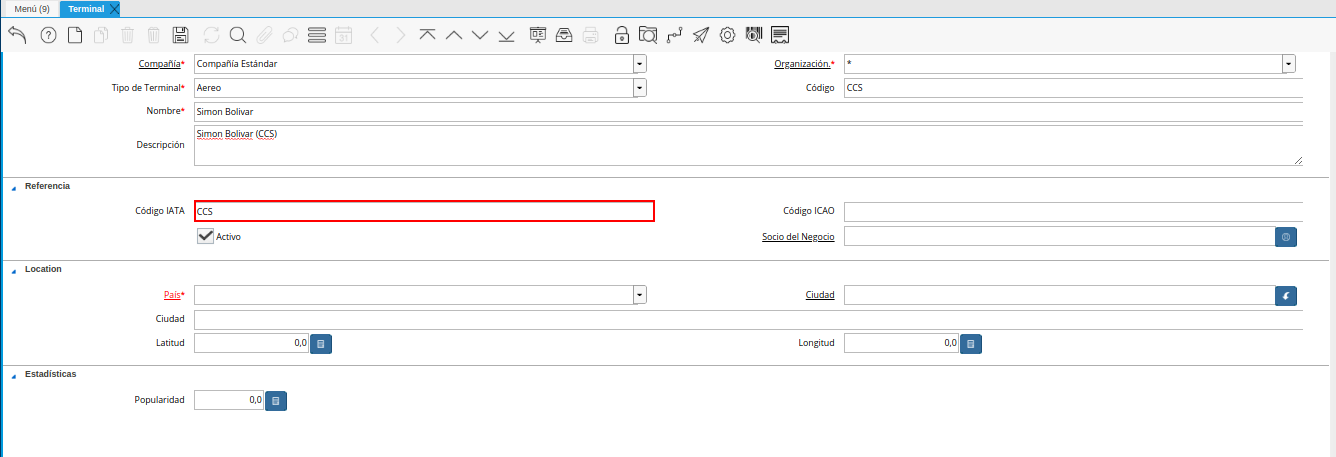Toggle grid view with stacked lines icon

(x=317, y=35)
